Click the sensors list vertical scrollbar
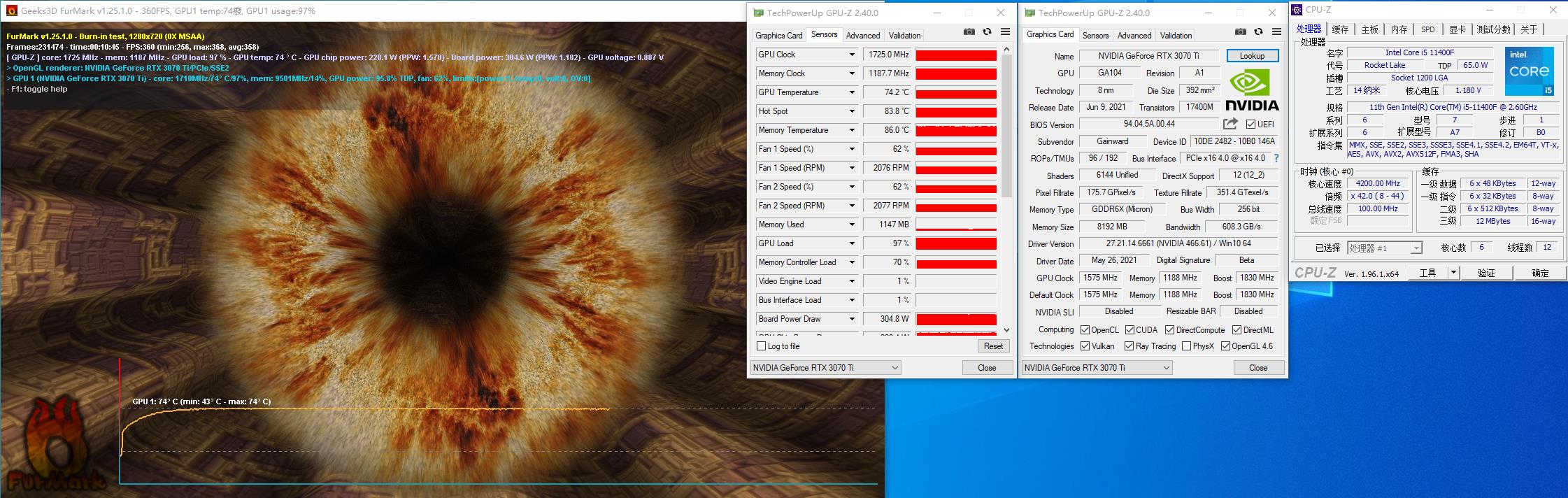This screenshot has height=498, width=1568. point(1006,126)
